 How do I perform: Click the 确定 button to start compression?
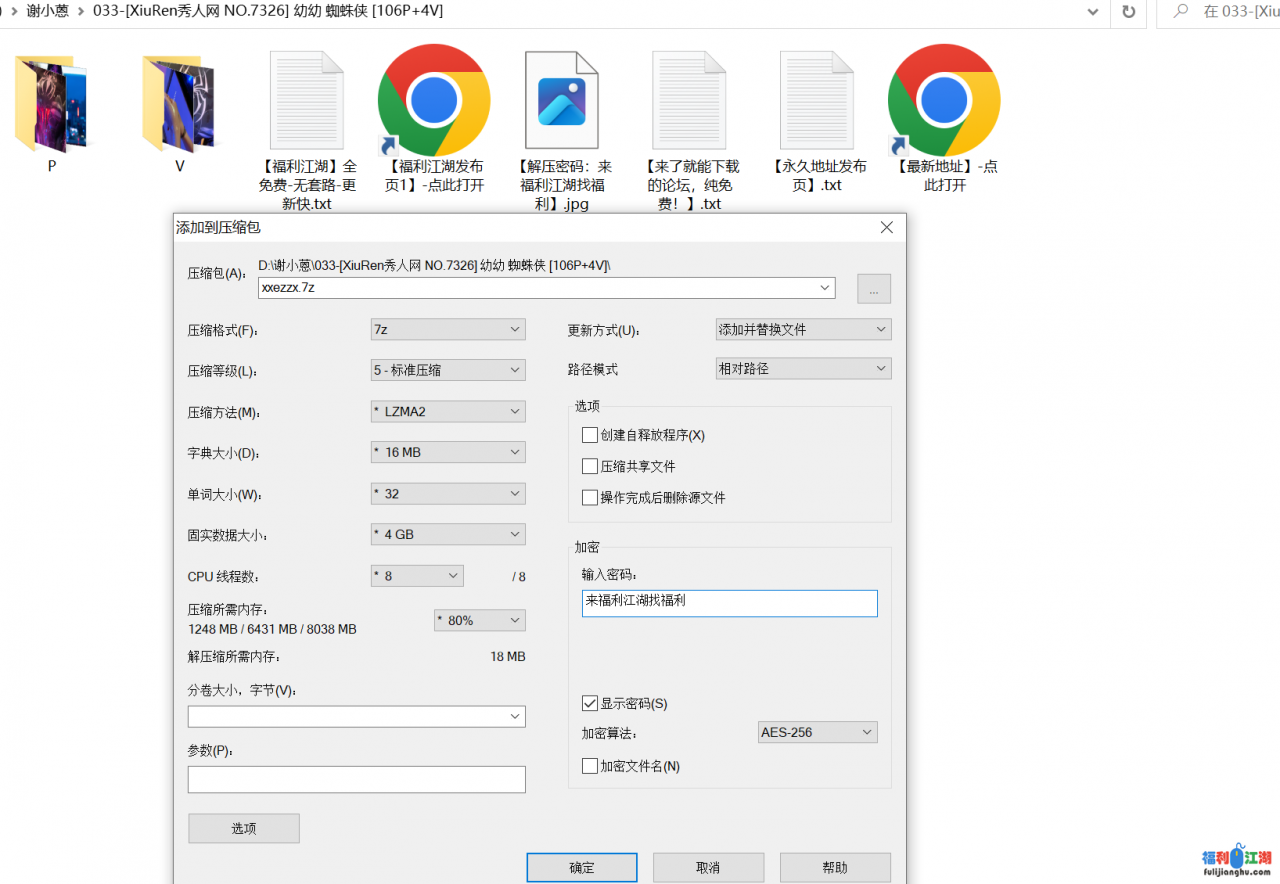point(581,867)
